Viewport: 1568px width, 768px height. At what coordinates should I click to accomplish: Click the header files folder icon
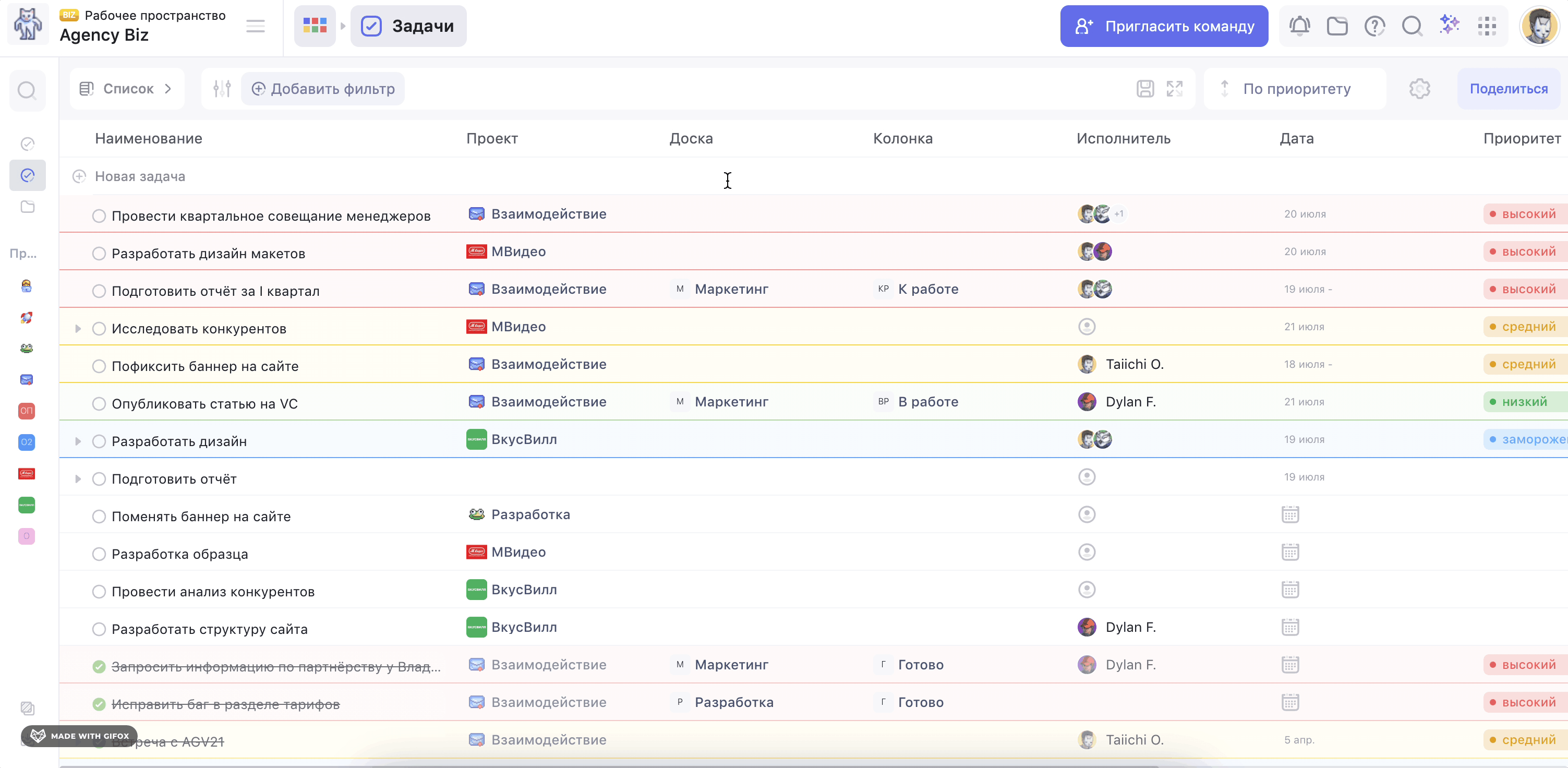pyautogui.click(x=1337, y=26)
